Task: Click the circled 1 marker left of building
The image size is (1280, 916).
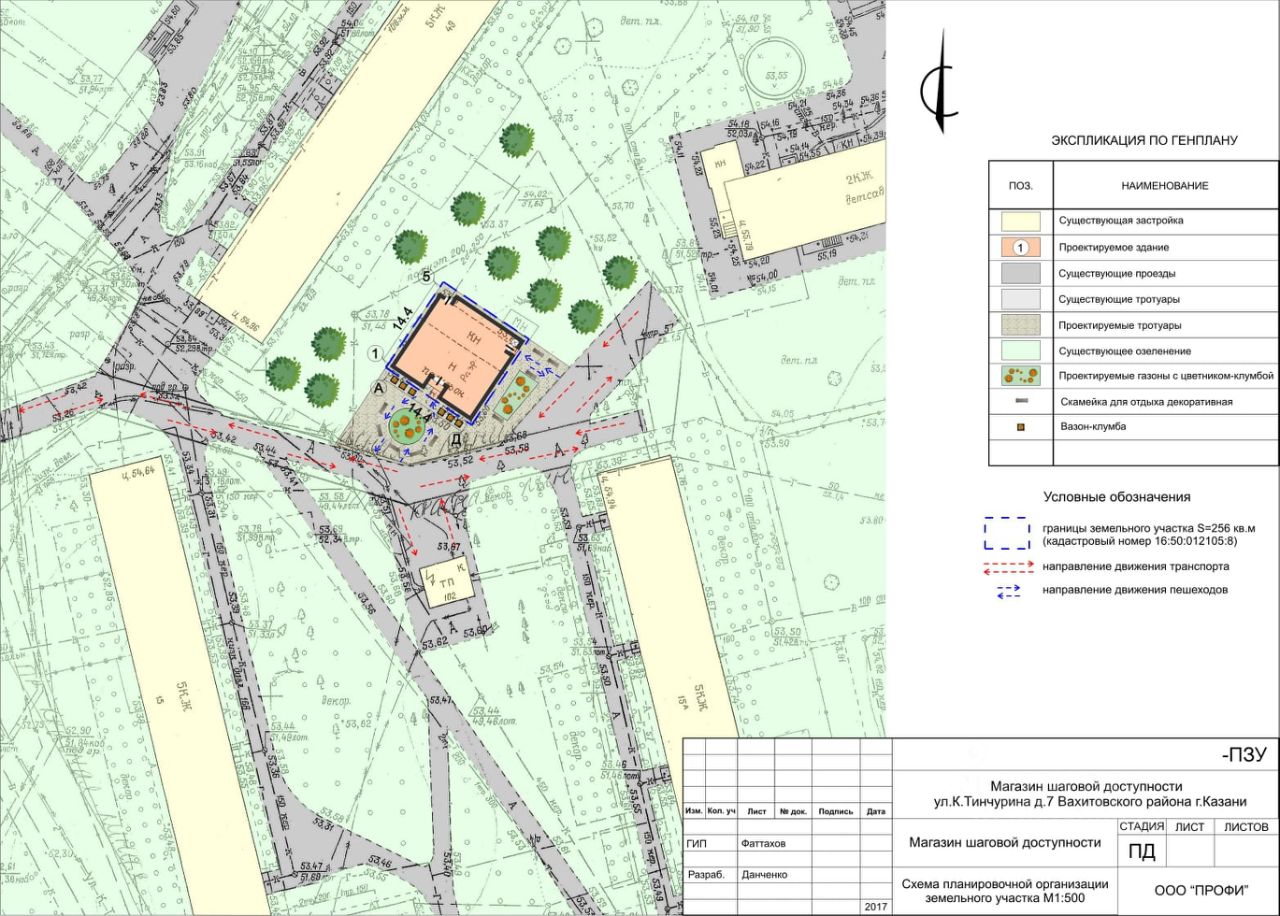Action: point(375,352)
